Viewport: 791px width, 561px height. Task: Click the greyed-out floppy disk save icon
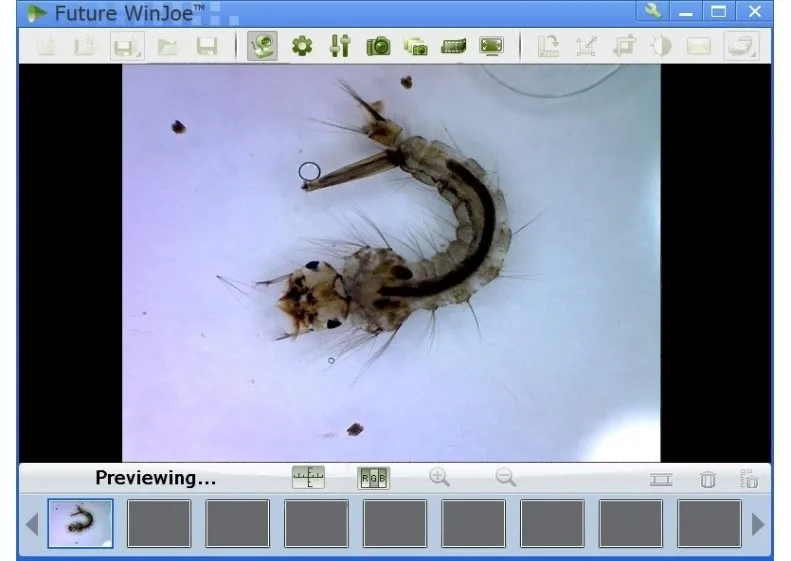[207, 46]
